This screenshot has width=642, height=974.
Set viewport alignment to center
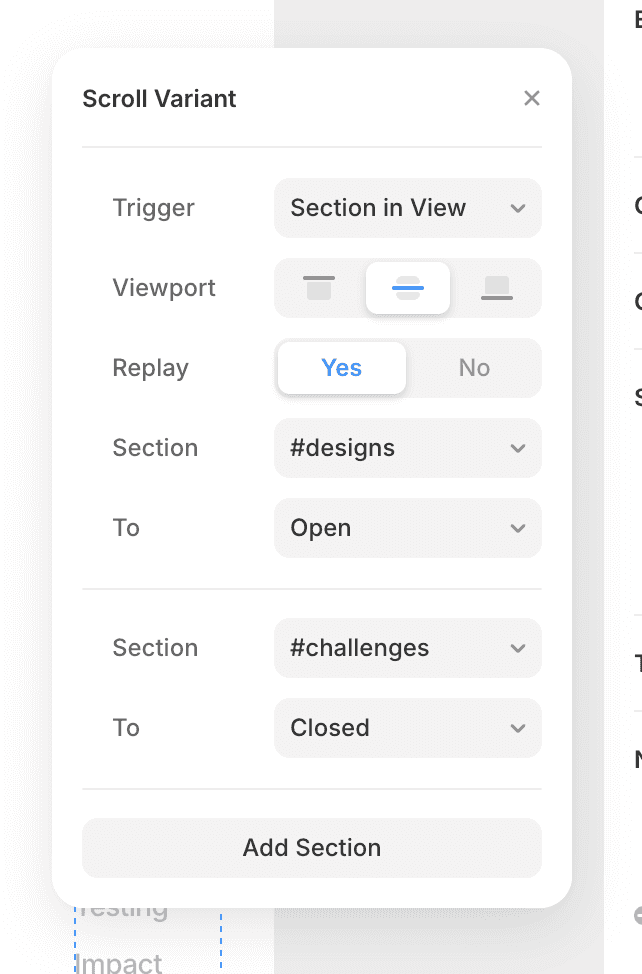point(408,288)
